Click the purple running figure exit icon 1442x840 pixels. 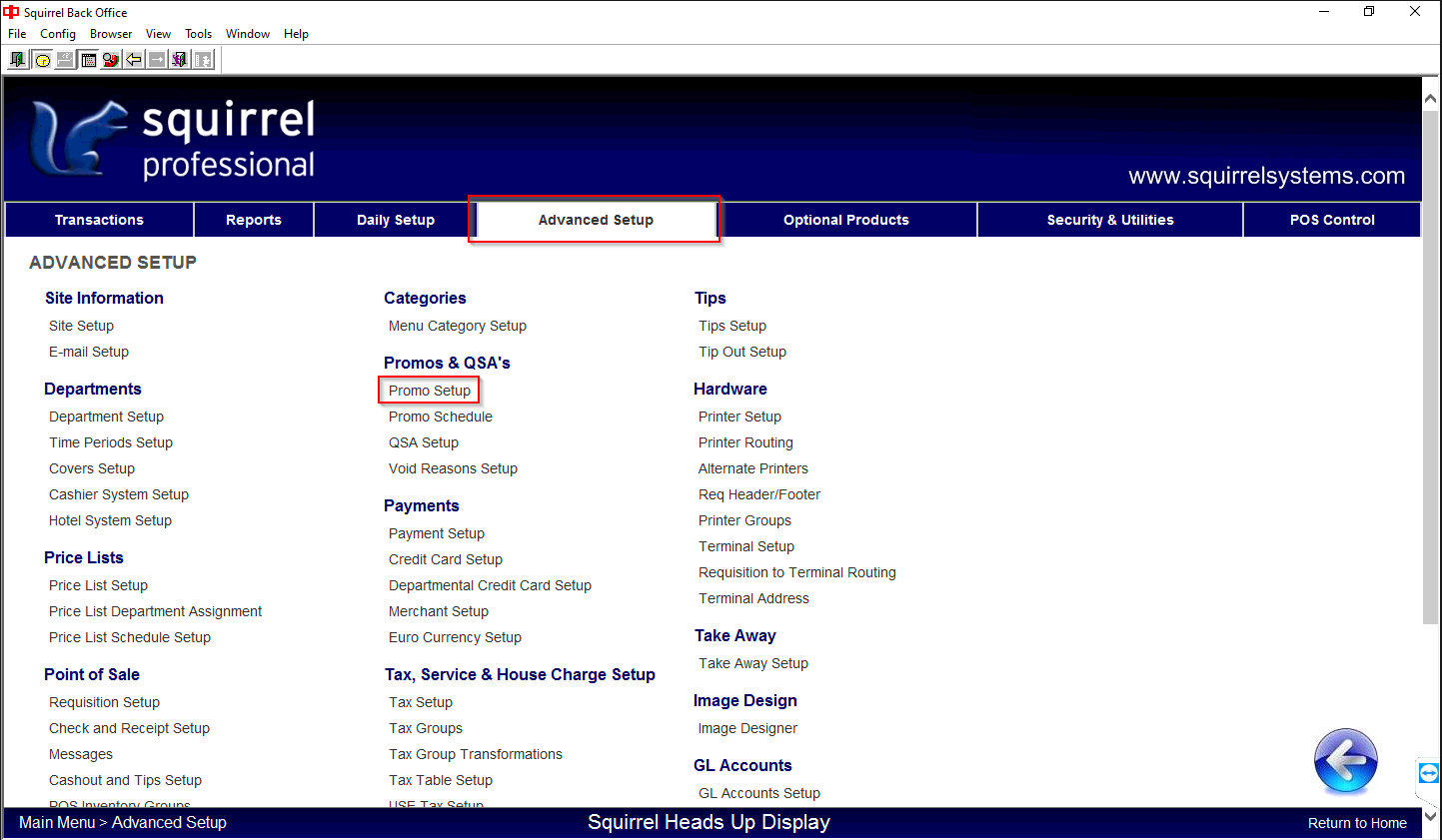click(x=180, y=60)
